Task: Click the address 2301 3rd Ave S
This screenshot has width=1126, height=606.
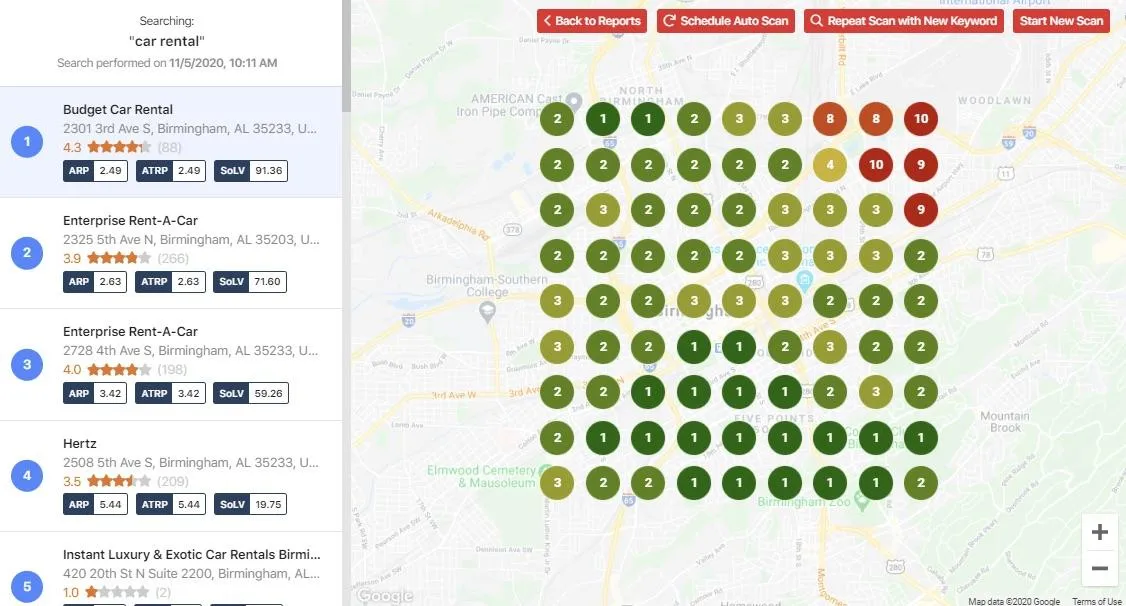Action: point(190,129)
